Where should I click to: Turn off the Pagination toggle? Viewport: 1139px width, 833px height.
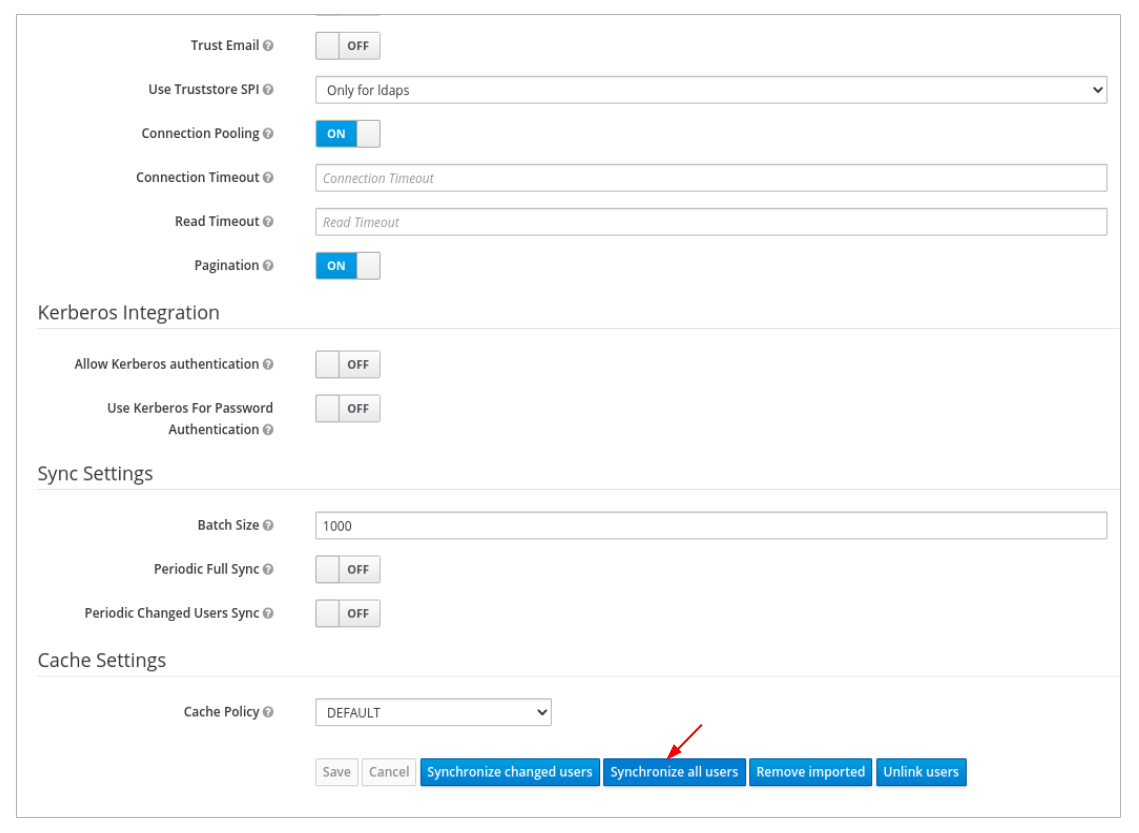pos(347,266)
